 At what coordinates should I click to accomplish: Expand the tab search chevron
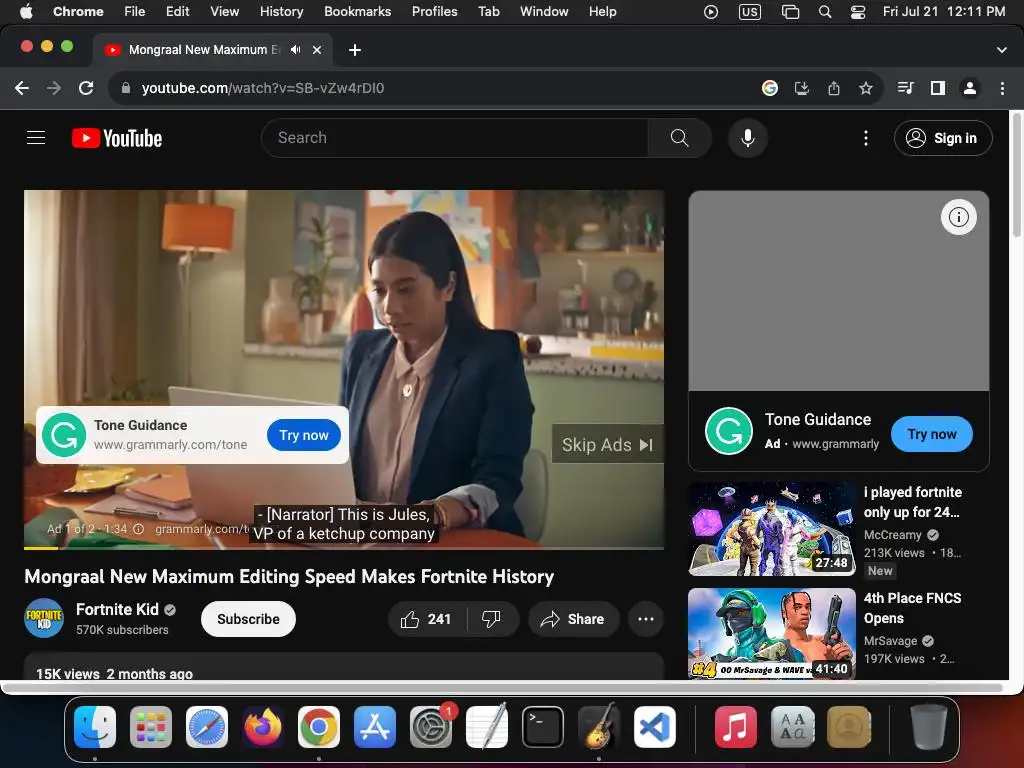coord(1001,50)
